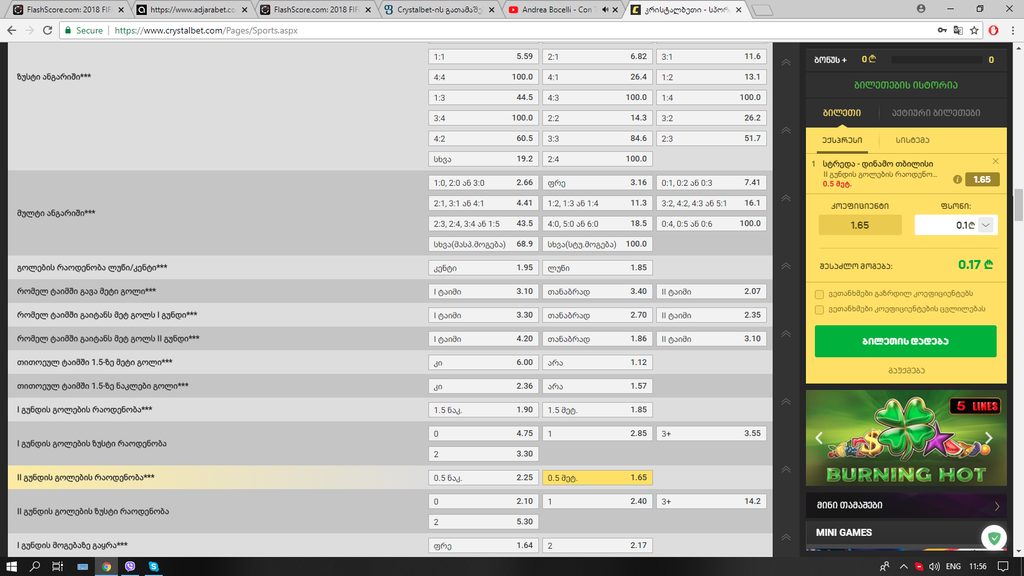Open ბილეთების ისტორია ticket history

(906, 85)
